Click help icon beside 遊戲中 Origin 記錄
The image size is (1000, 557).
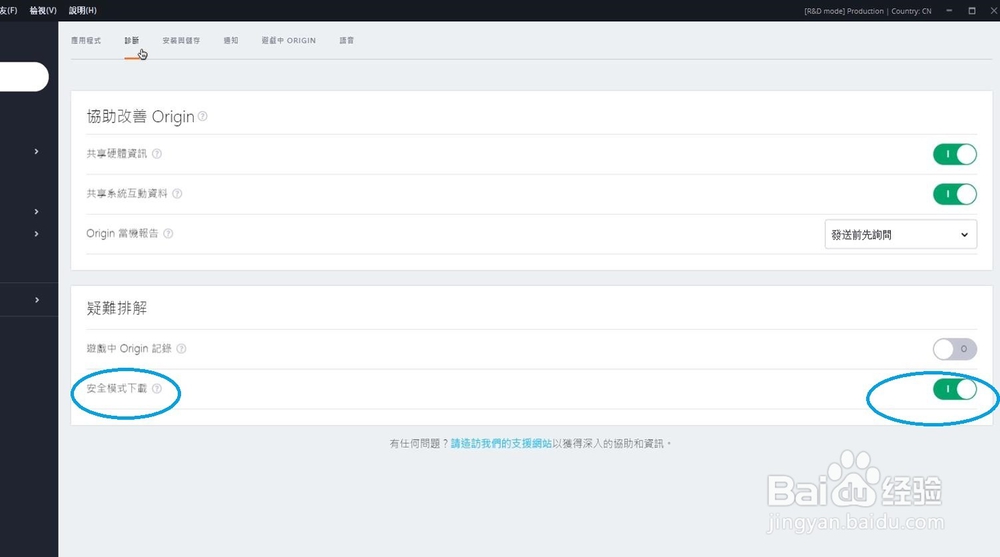[181, 348]
